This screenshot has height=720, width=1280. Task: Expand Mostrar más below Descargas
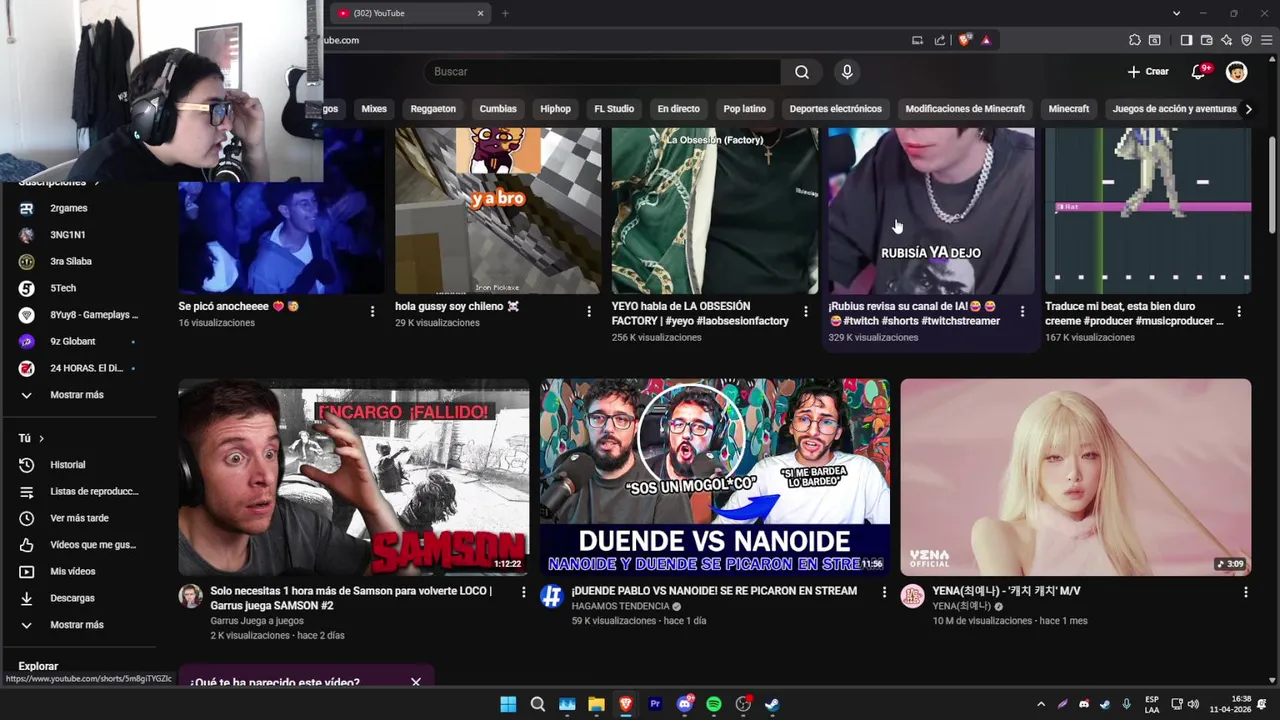[x=78, y=625]
